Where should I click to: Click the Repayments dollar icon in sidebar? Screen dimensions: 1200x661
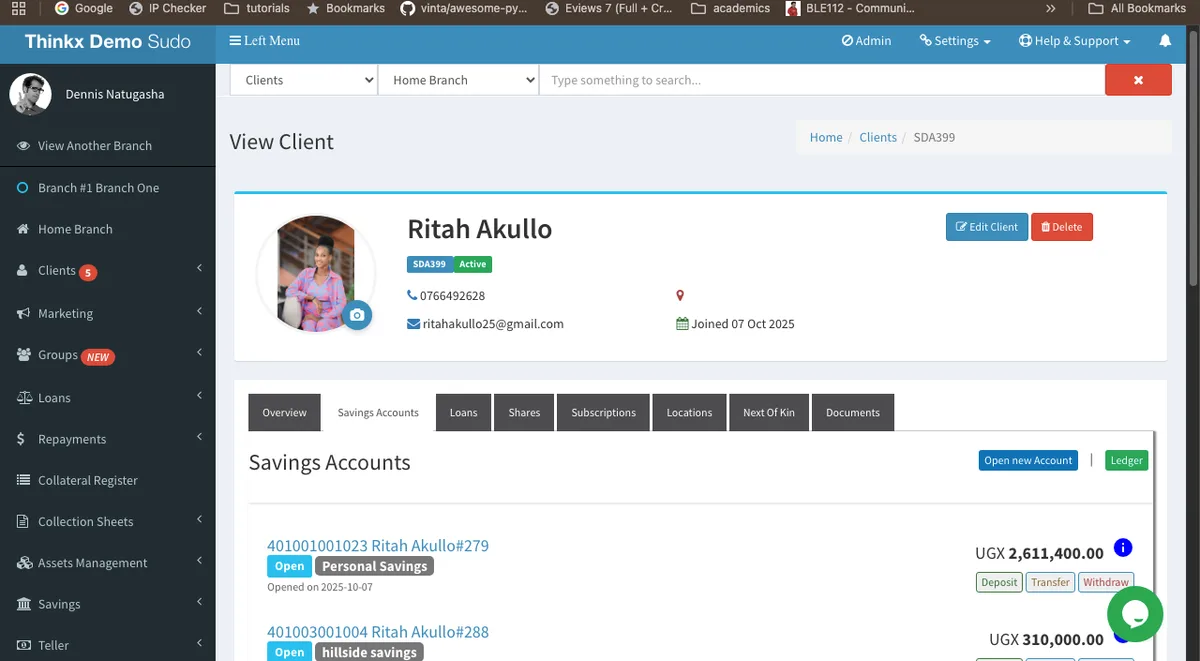[22, 439]
